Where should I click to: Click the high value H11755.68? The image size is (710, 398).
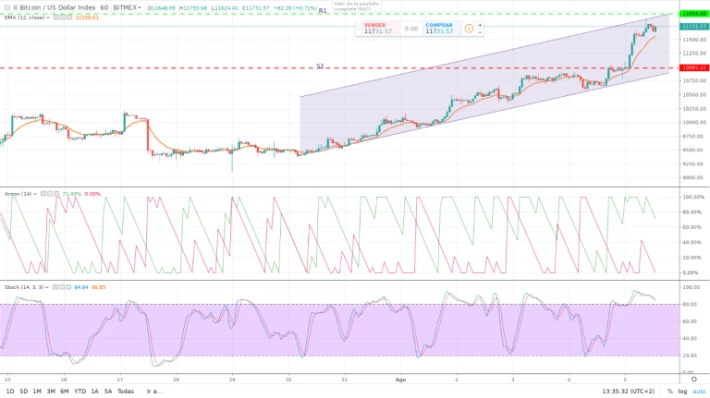(x=193, y=8)
